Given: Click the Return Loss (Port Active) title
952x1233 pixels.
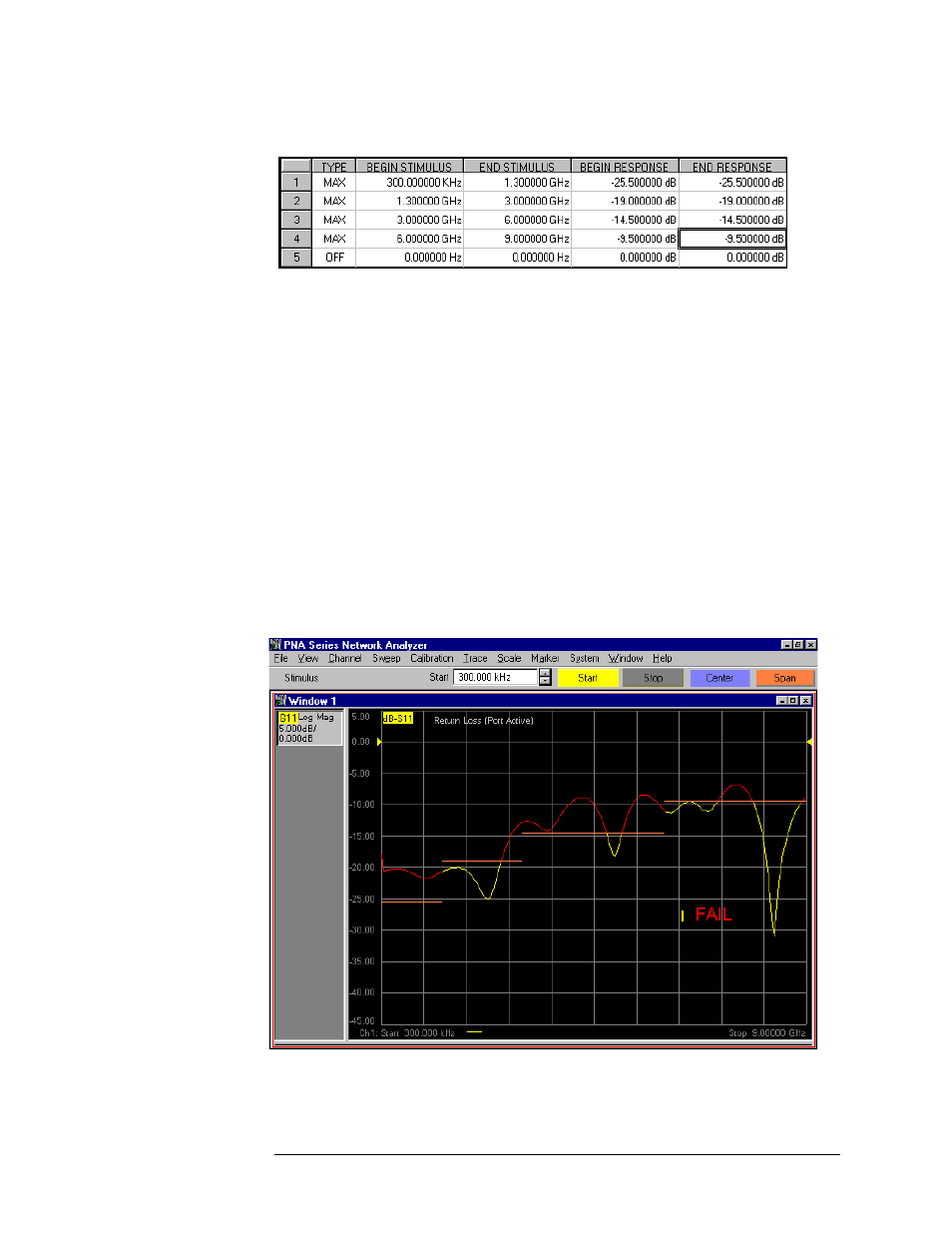Looking at the screenshot, I should (x=484, y=720).
